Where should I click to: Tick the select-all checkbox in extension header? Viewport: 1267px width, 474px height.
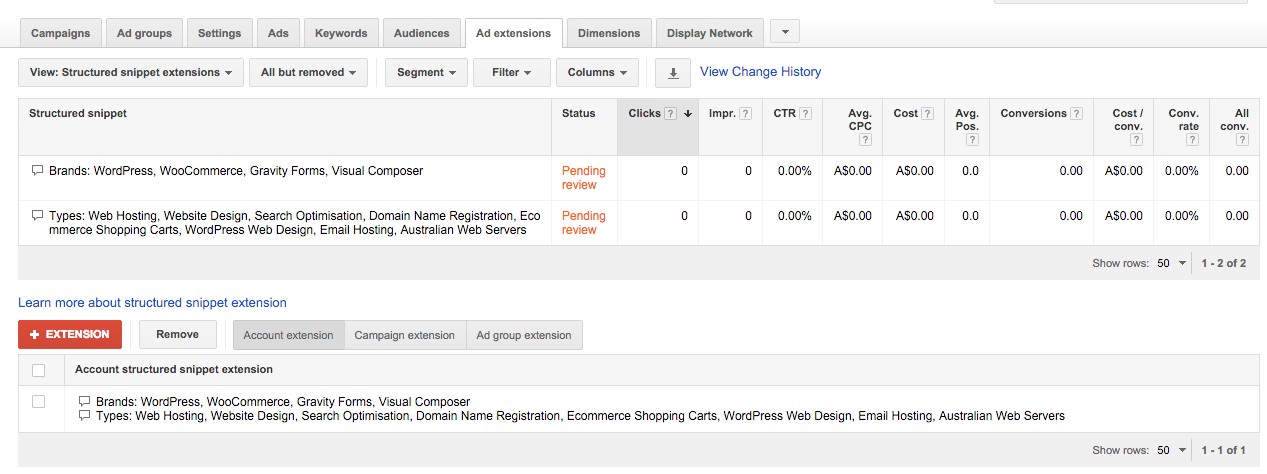tap(39, 370)
